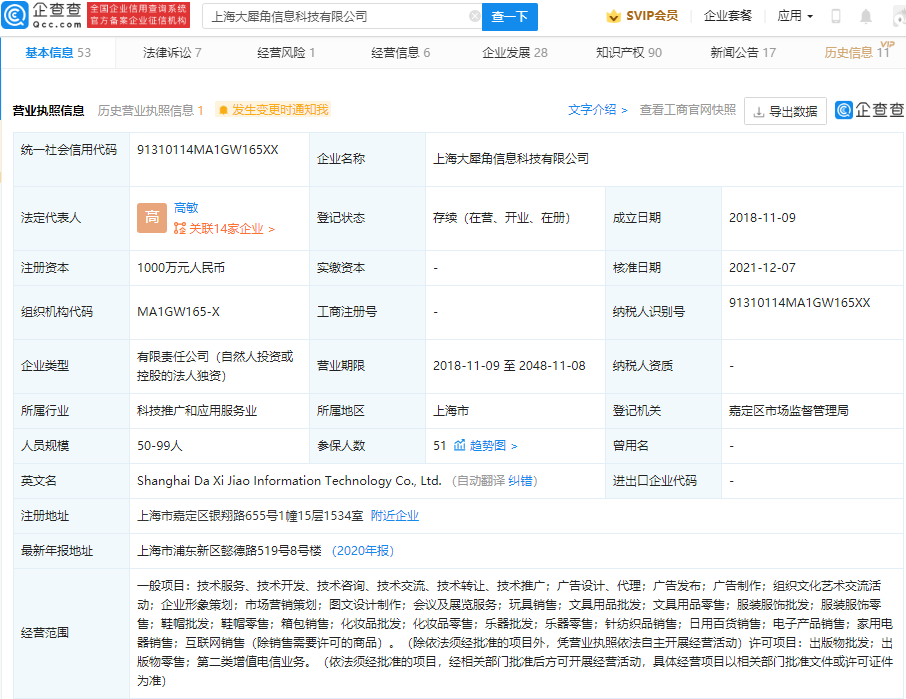Click the 导出数据 export button
Viewport: 906px width, 699px height.
785,111
